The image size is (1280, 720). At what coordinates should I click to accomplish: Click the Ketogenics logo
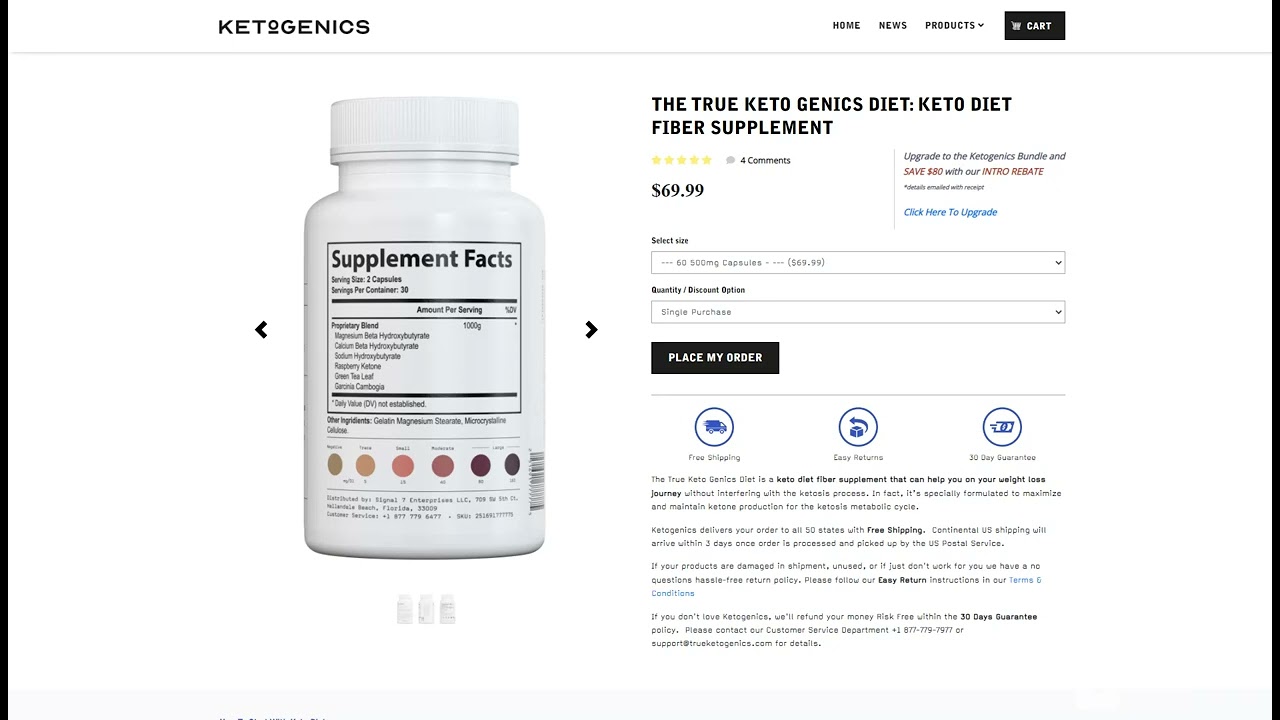tap(294, 27)
